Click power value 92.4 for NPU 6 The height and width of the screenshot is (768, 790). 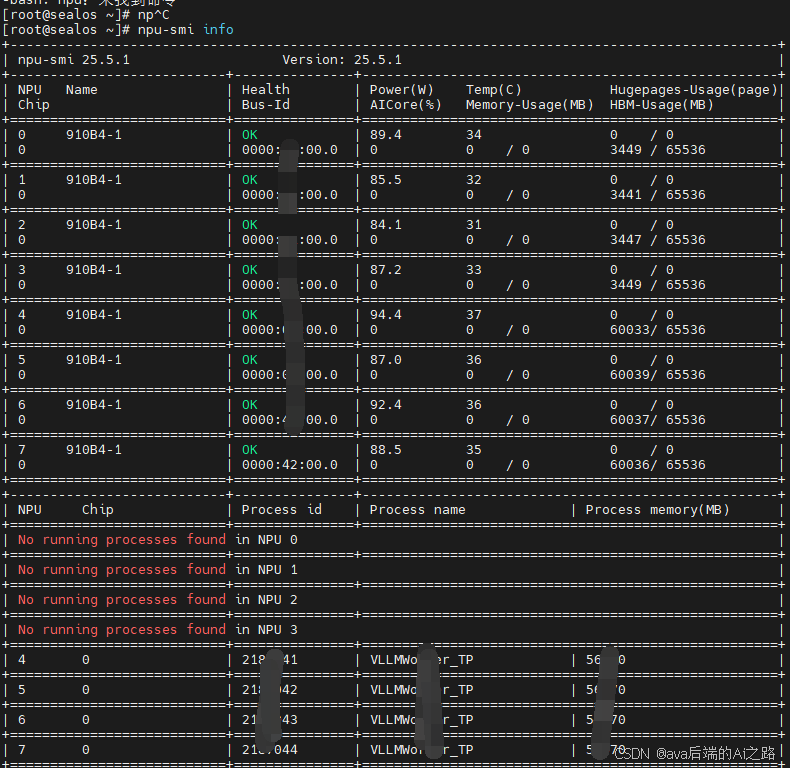385,405
